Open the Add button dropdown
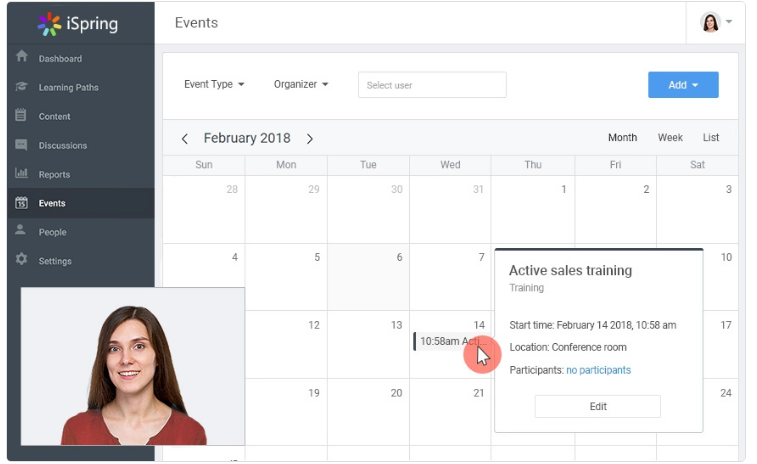The width and height of the screenshot is (757, 464). click(683, 85)
